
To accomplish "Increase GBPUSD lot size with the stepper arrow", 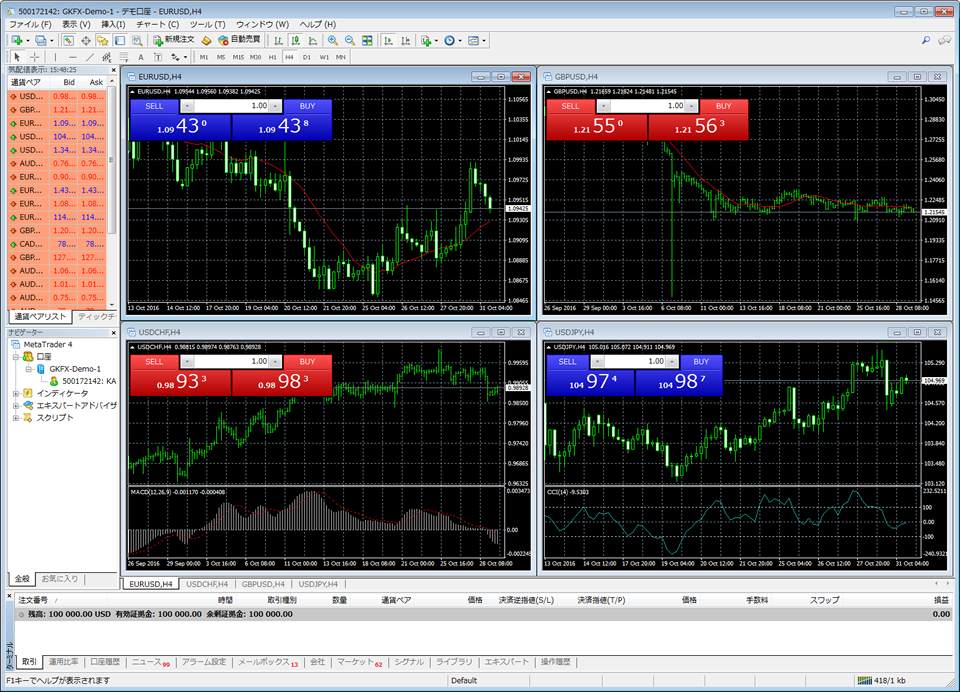I will 690,105.
